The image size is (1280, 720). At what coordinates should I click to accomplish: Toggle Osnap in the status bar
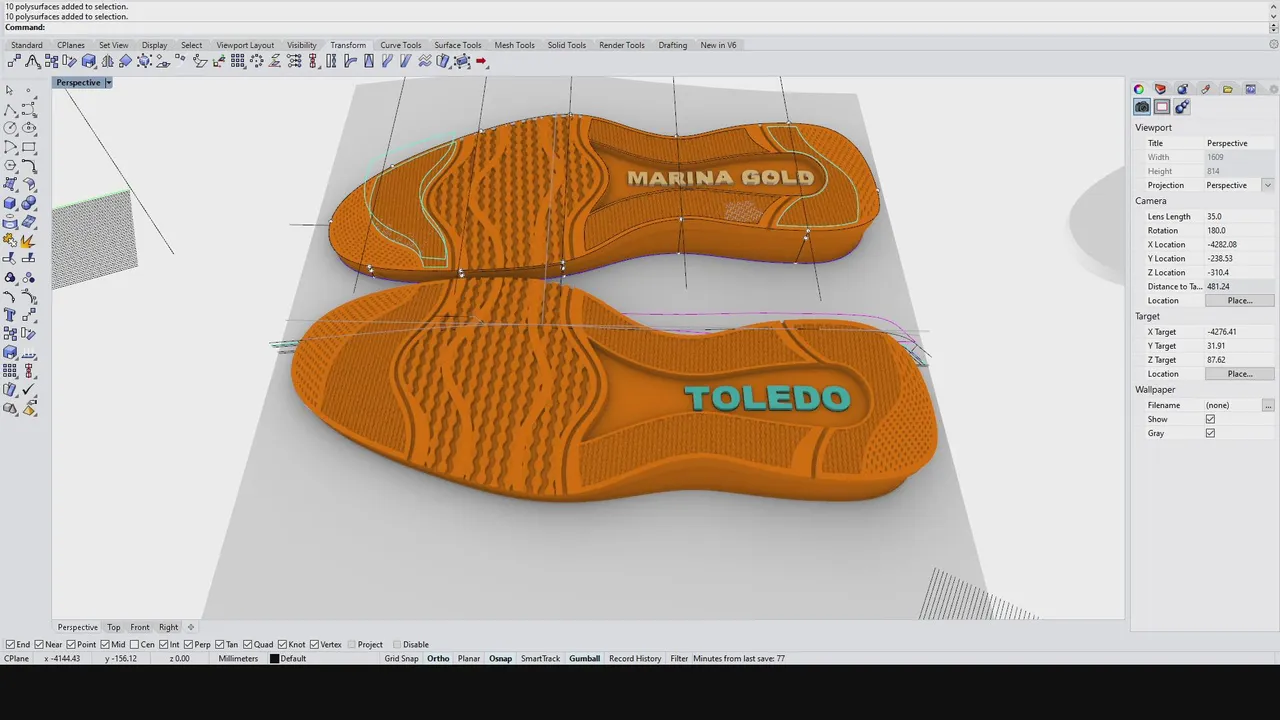(x=500, y=658)
